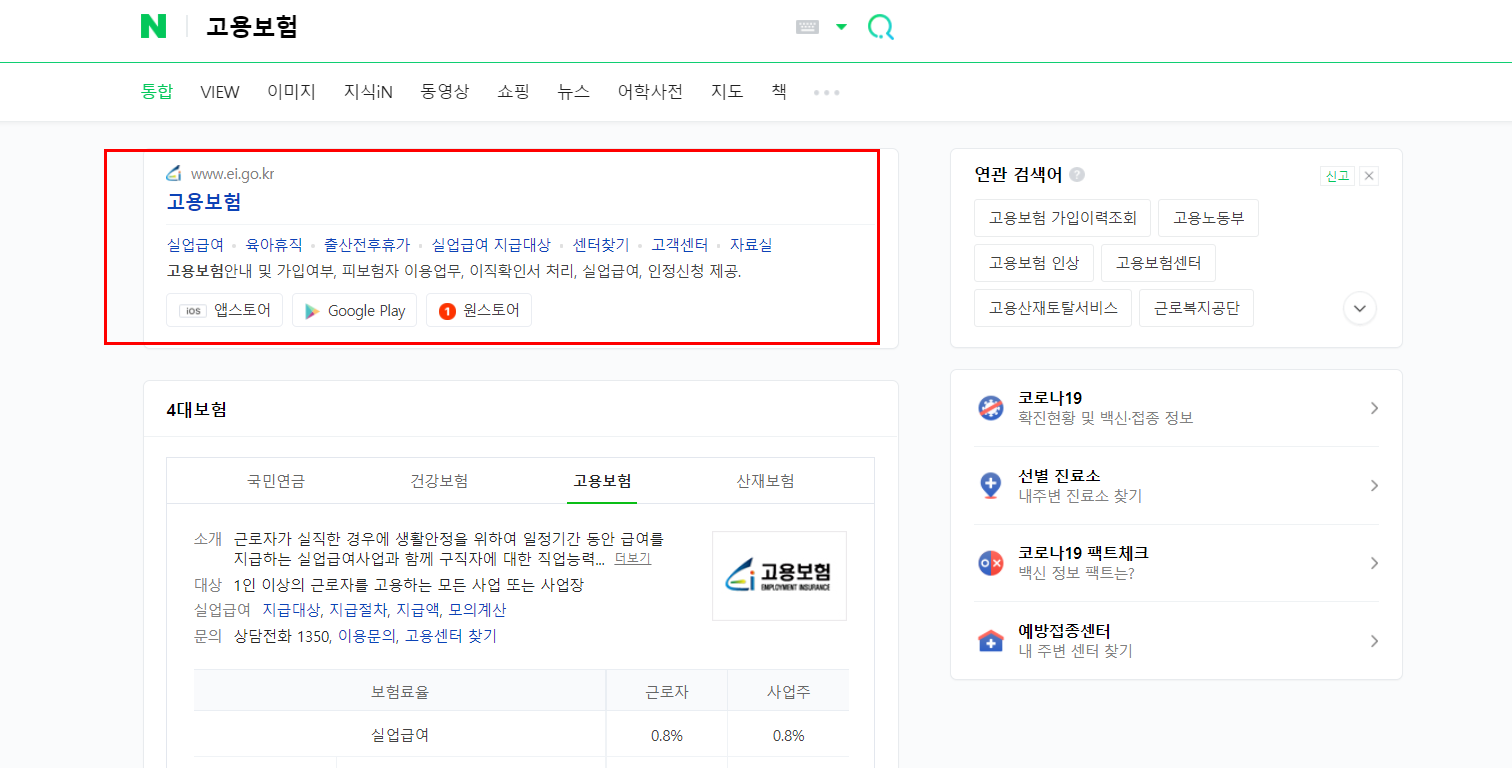Select the 통합 tab

pyautogui.click(x=157, y=92)
